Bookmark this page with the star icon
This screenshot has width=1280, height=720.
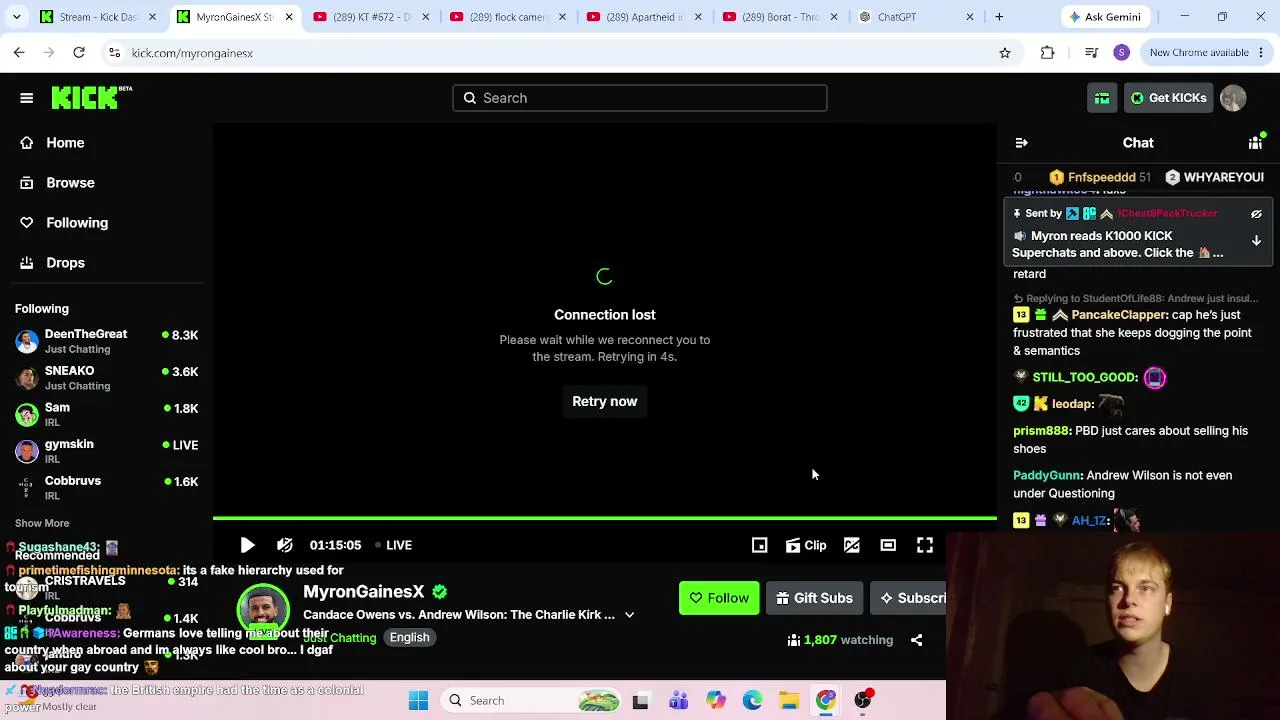click(1005, 53)
